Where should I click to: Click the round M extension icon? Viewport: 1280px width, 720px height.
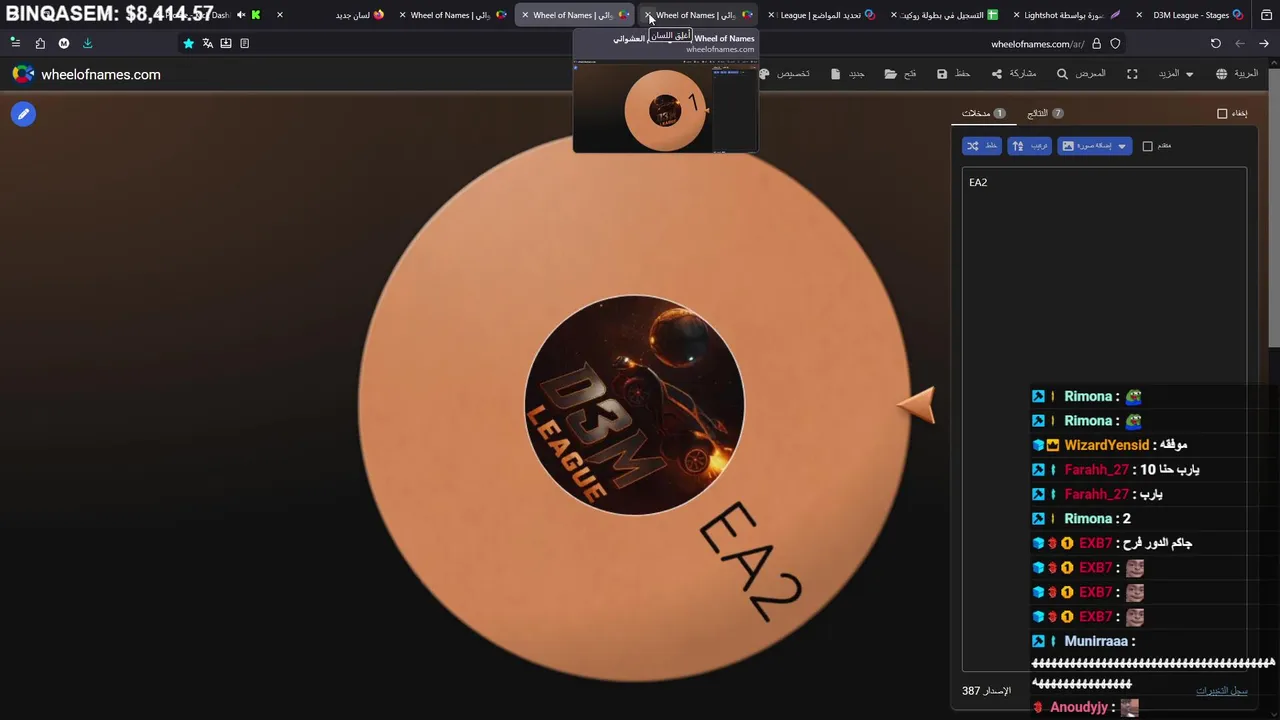pyautogui.click(x=64, y=43)
